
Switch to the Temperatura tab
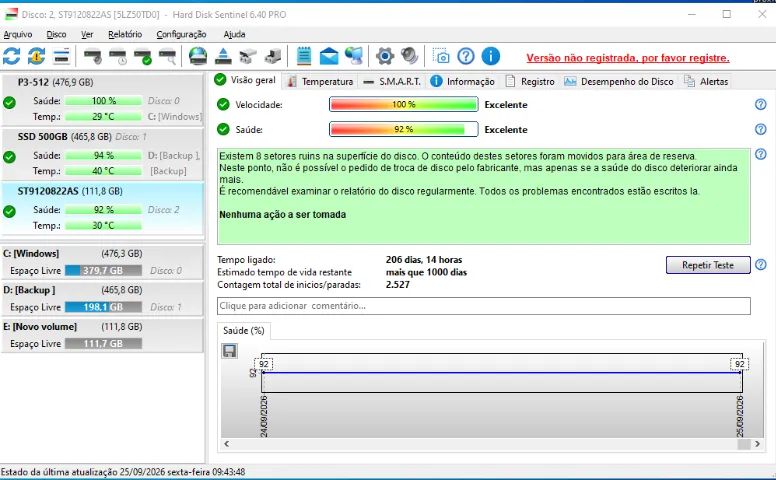click(321, 82)
